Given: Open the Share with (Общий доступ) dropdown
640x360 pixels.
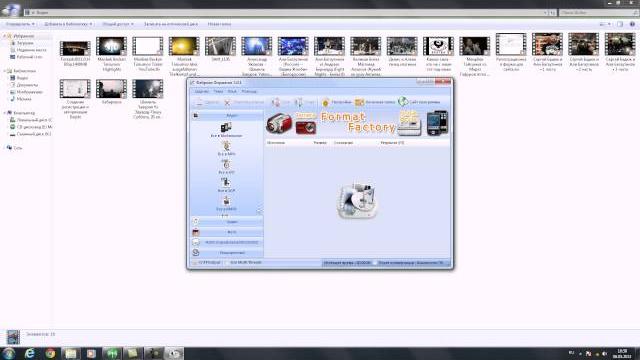Looking at the screenshot, I should (x=118, y=24).
